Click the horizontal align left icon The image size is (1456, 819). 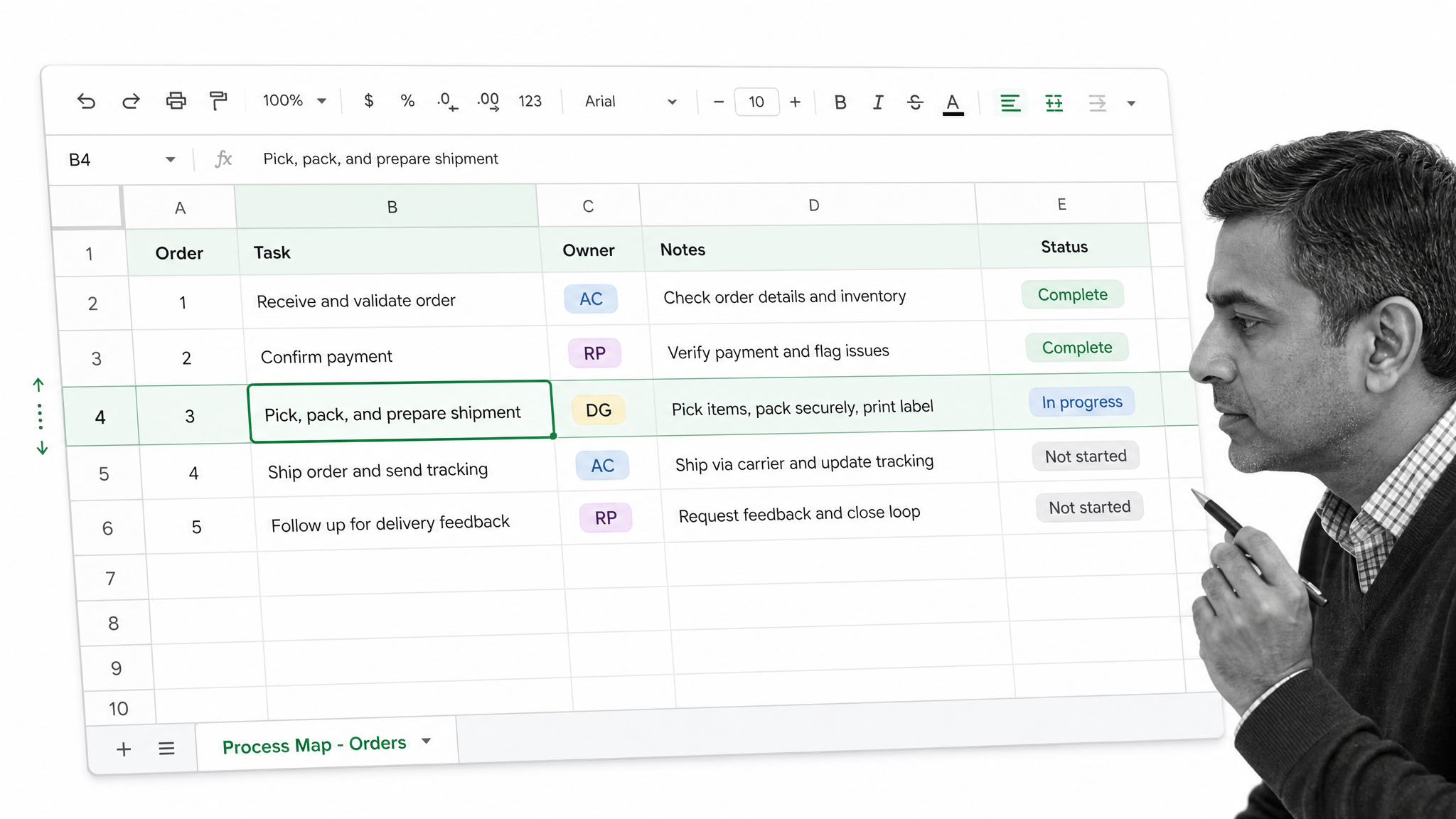1010,103
